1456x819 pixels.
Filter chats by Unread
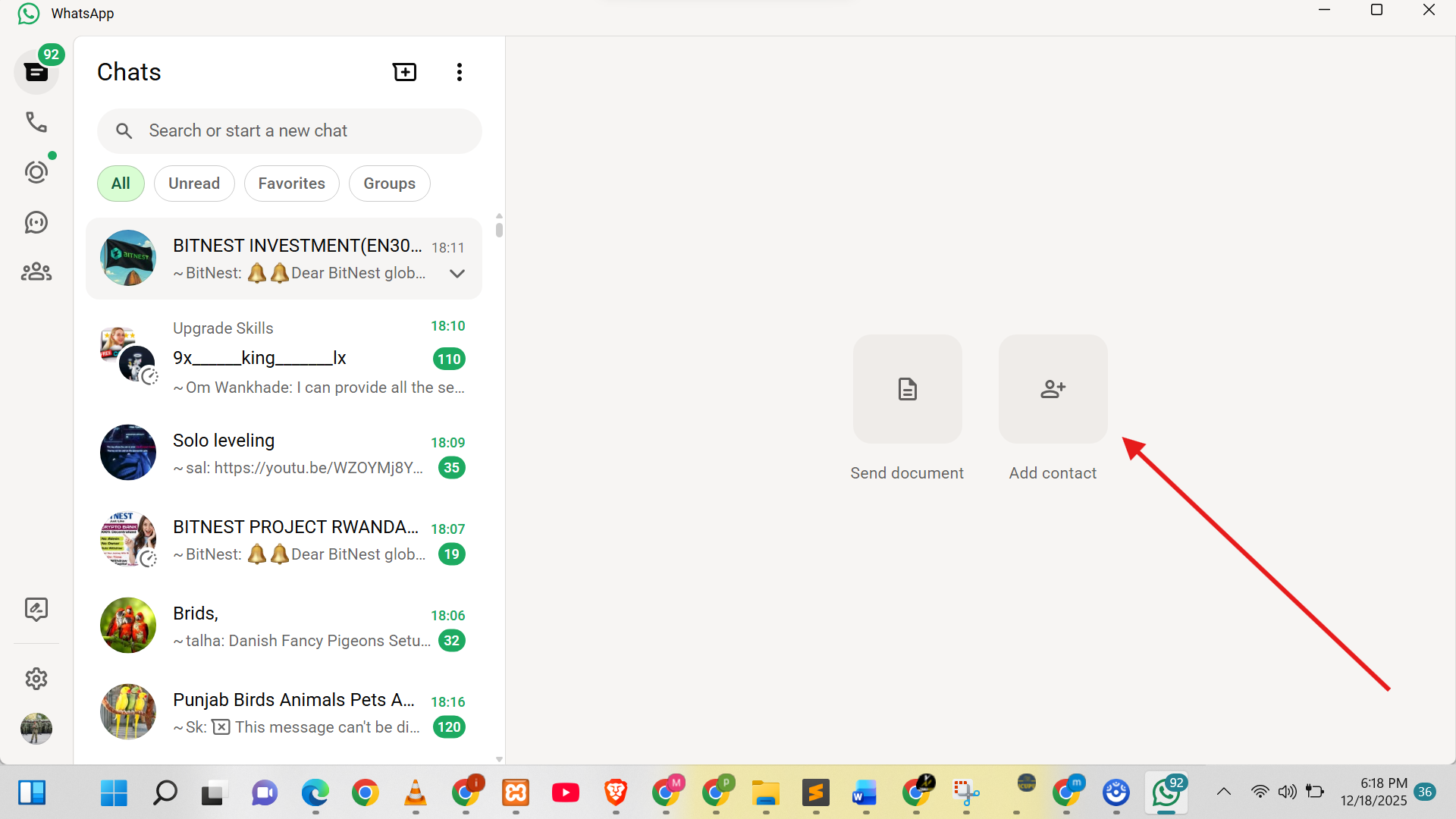coord(194,183)
